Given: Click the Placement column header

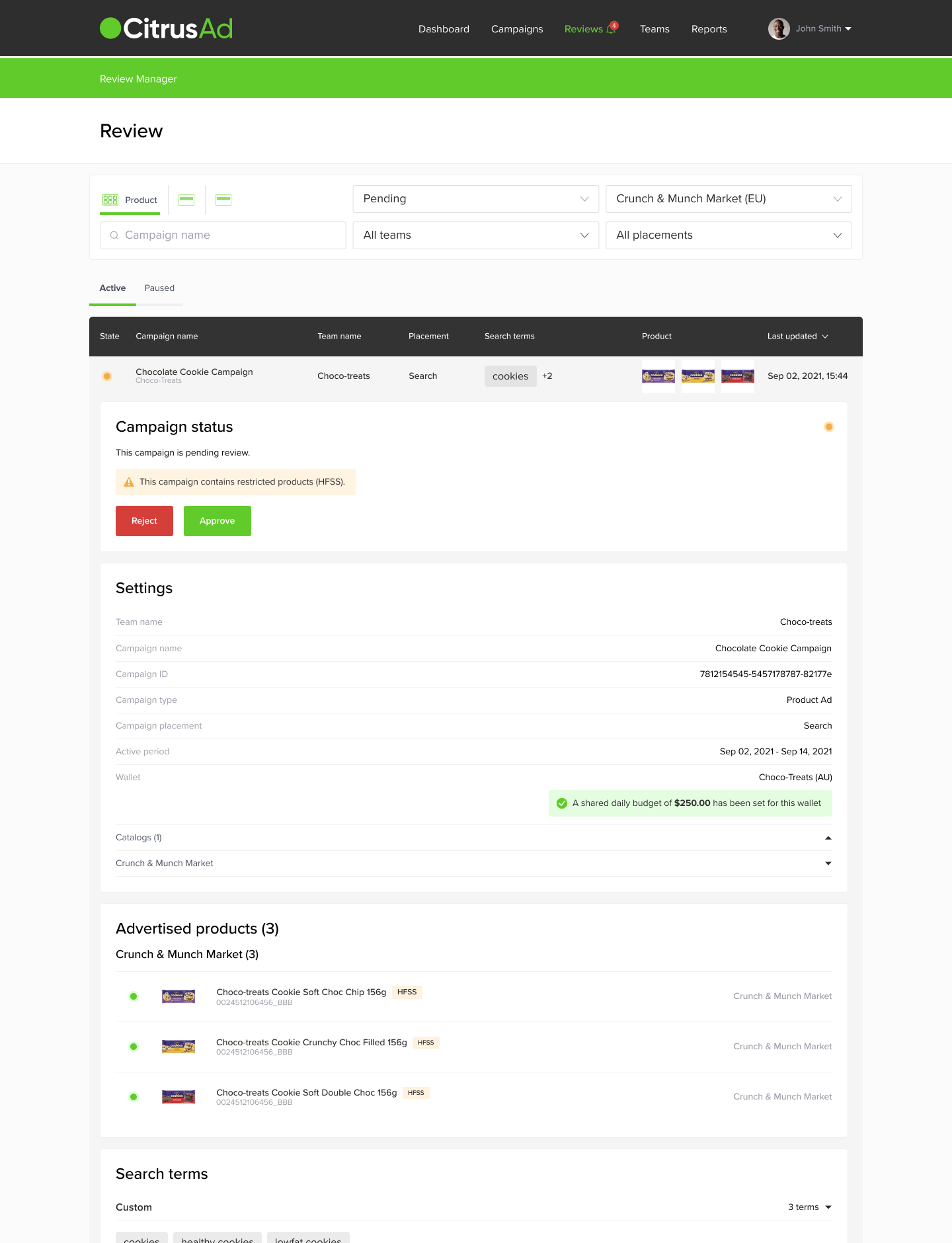Looking at the screenshot, I should [x=428, y=337].
